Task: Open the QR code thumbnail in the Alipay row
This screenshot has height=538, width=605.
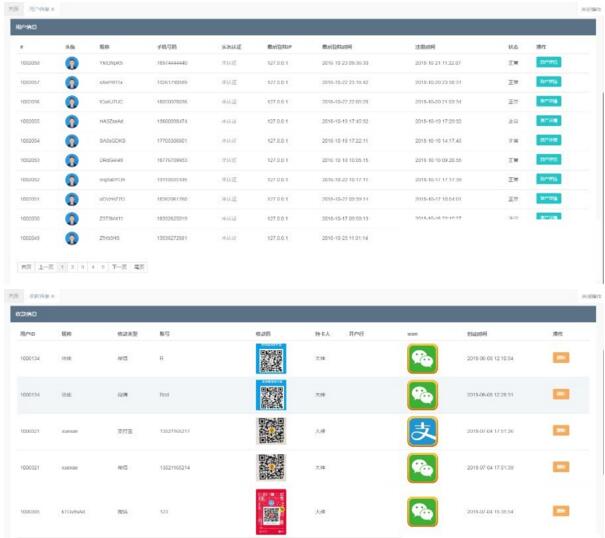Action: pos(272,432)
